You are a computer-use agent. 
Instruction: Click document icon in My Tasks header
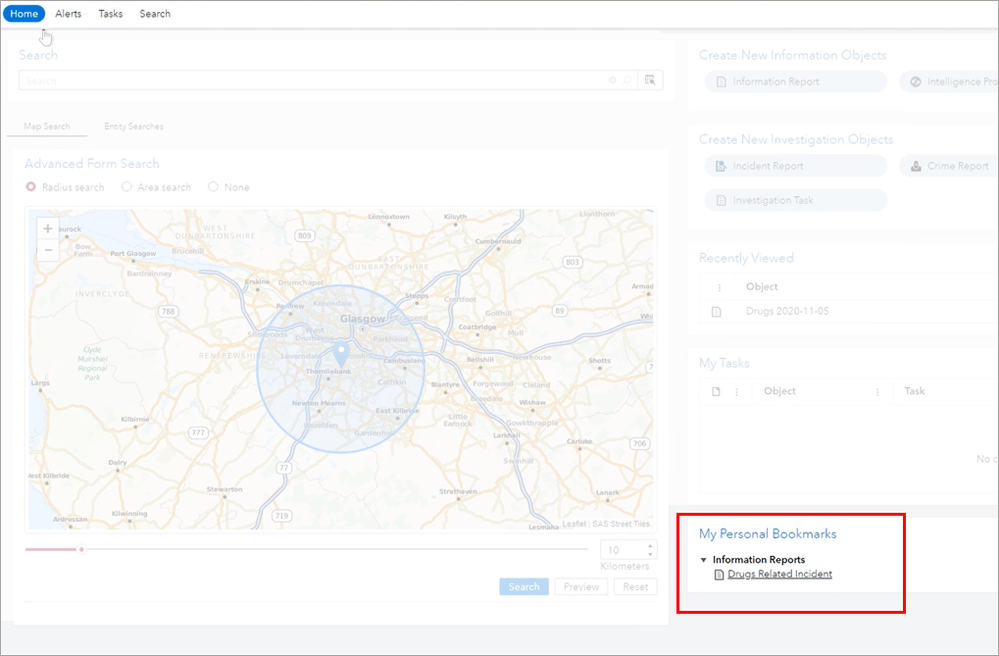pos(716,392)
